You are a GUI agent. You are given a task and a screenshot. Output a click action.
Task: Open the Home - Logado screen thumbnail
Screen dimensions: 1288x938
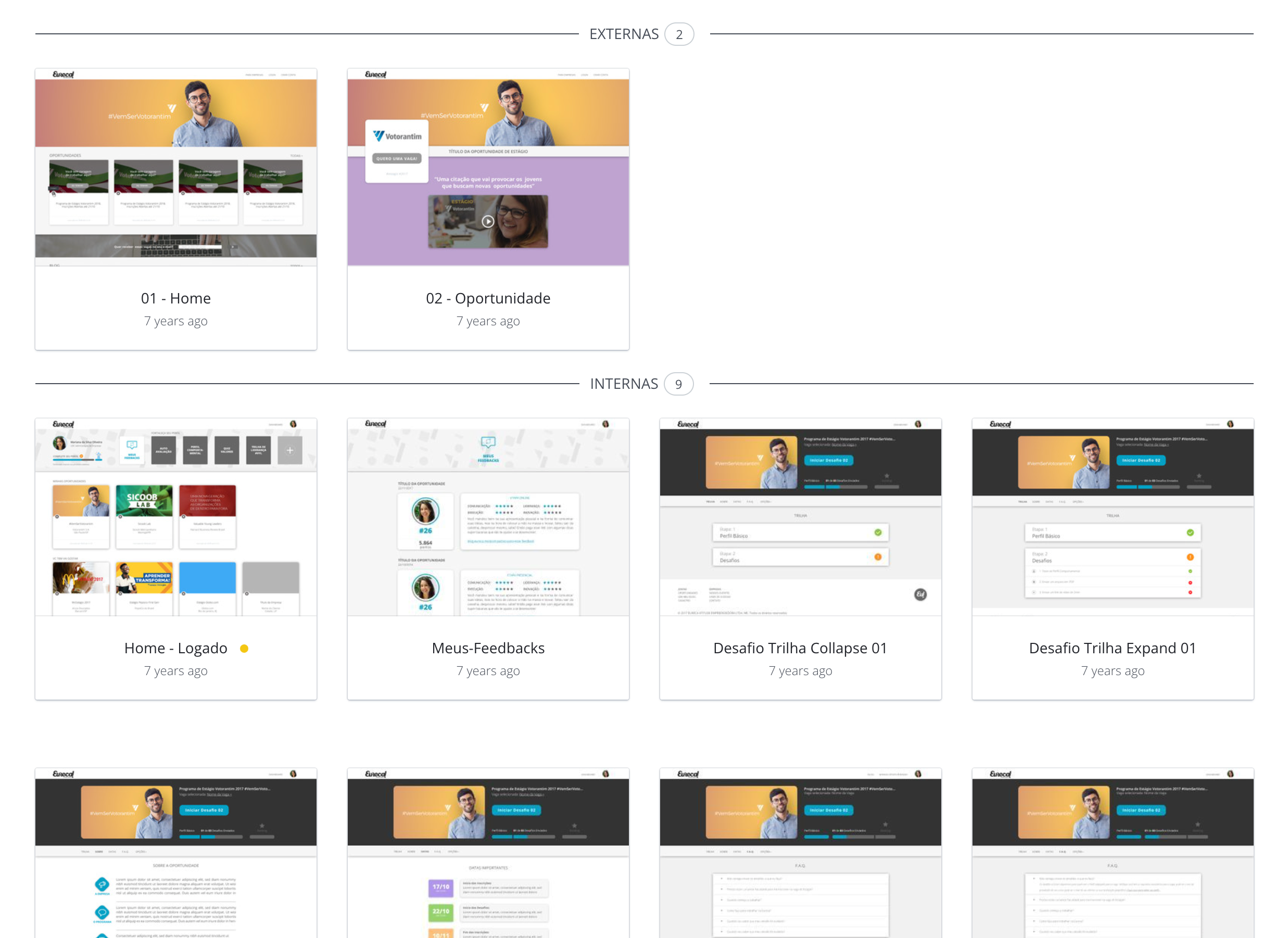[176, 517]
